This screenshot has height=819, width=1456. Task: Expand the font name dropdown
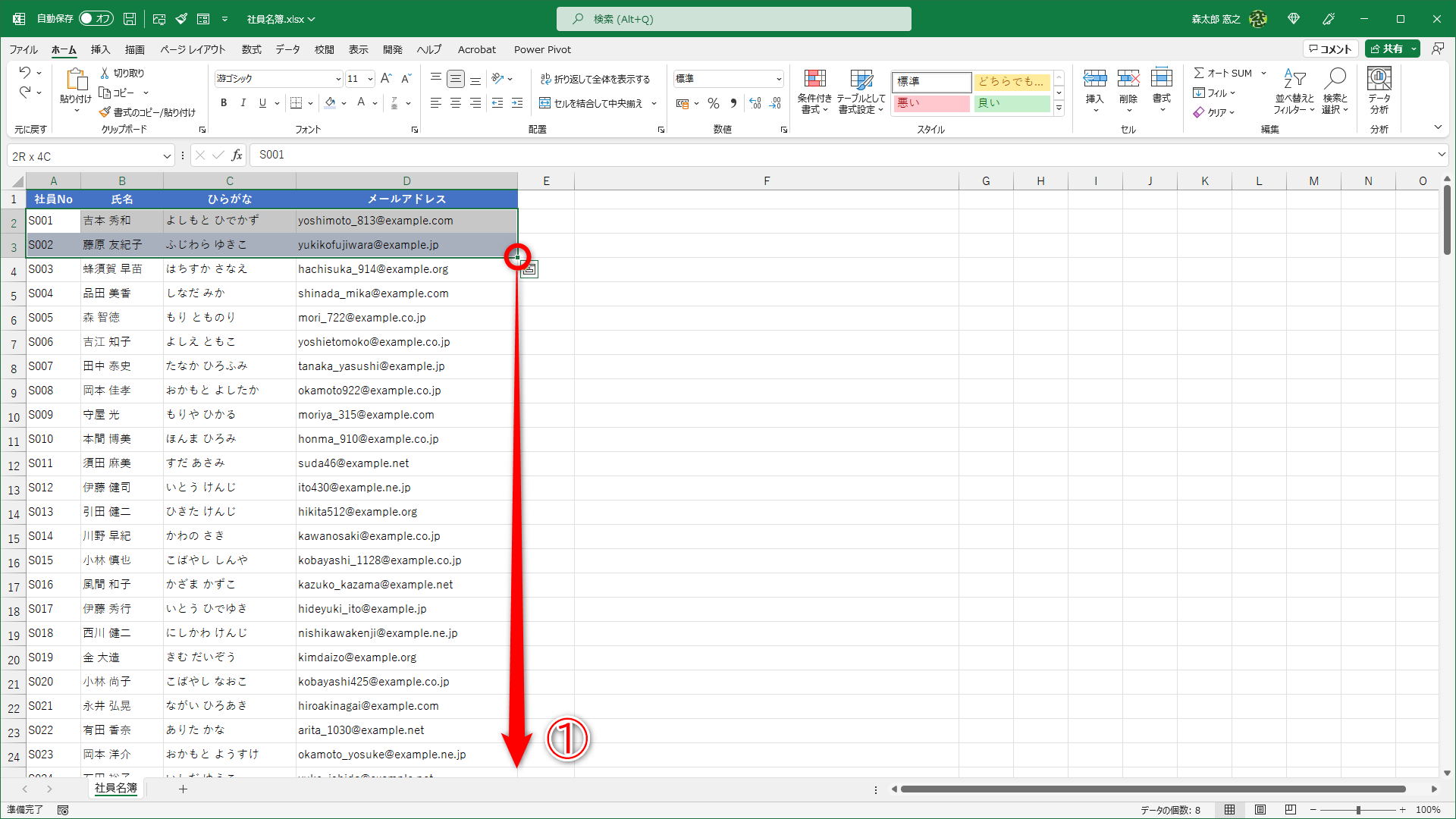pyautogui.click(x=338, y=79)
